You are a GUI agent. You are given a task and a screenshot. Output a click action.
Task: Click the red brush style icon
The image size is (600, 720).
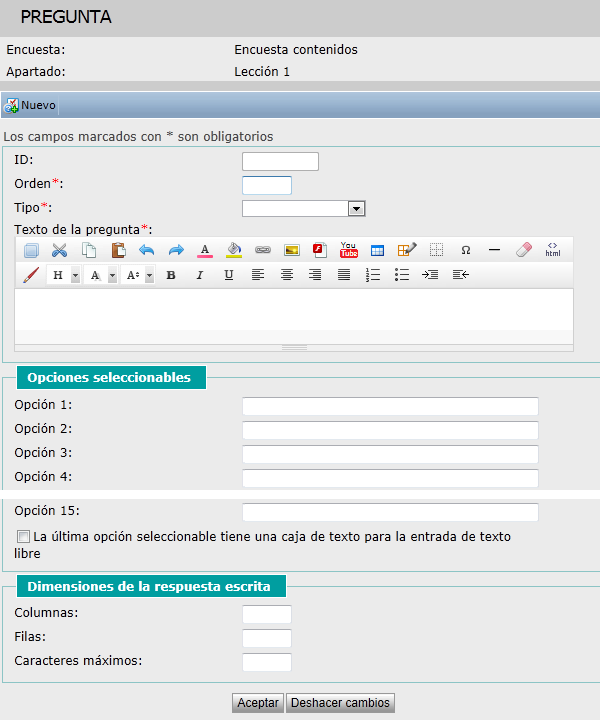pyautogui.click(x=31, y=275)
